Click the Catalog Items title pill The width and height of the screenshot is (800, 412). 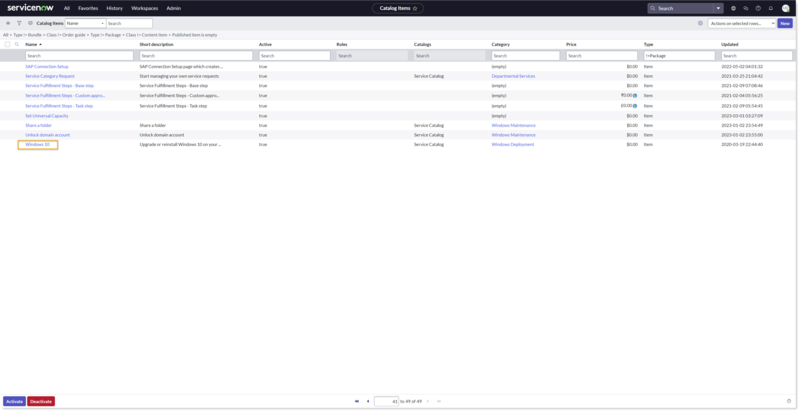click(x=398, y=8)
